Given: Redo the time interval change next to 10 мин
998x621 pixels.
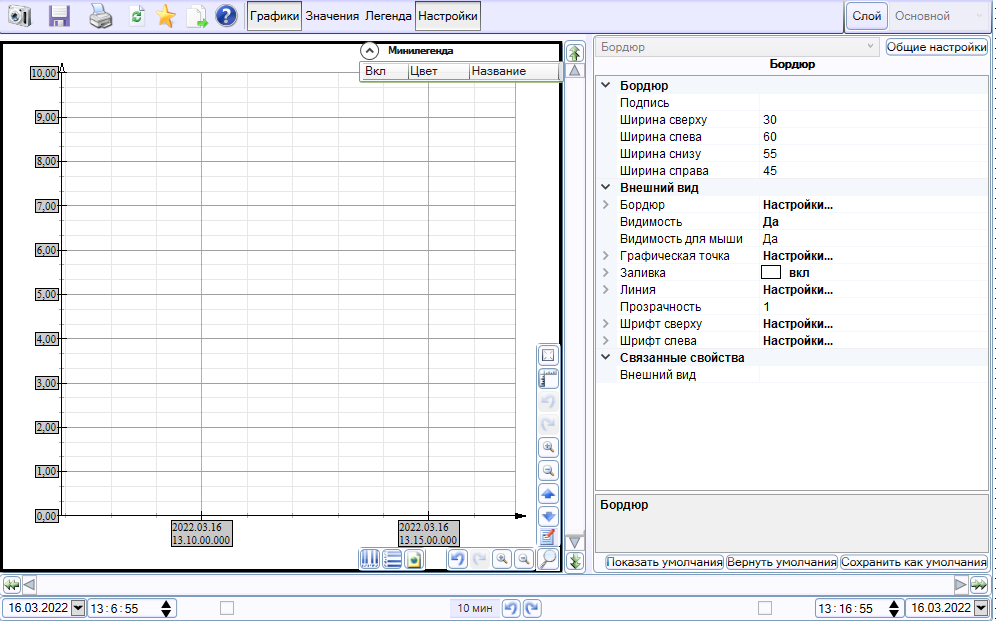Looking at the screenshot, I should click(x=532, y=608).
